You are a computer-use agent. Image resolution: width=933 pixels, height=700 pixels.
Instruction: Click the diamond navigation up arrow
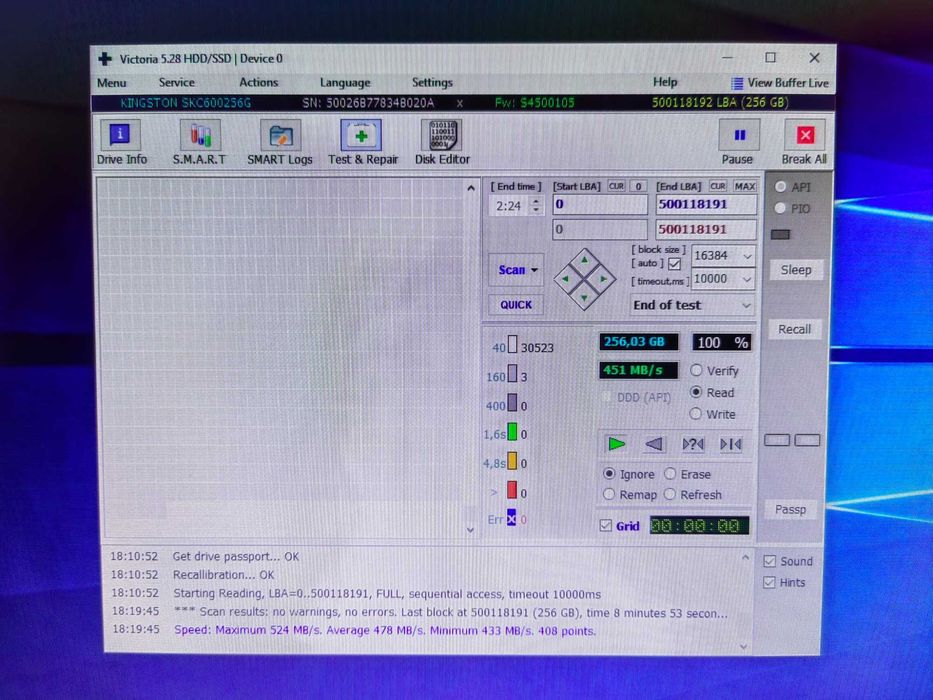[584, 260]
